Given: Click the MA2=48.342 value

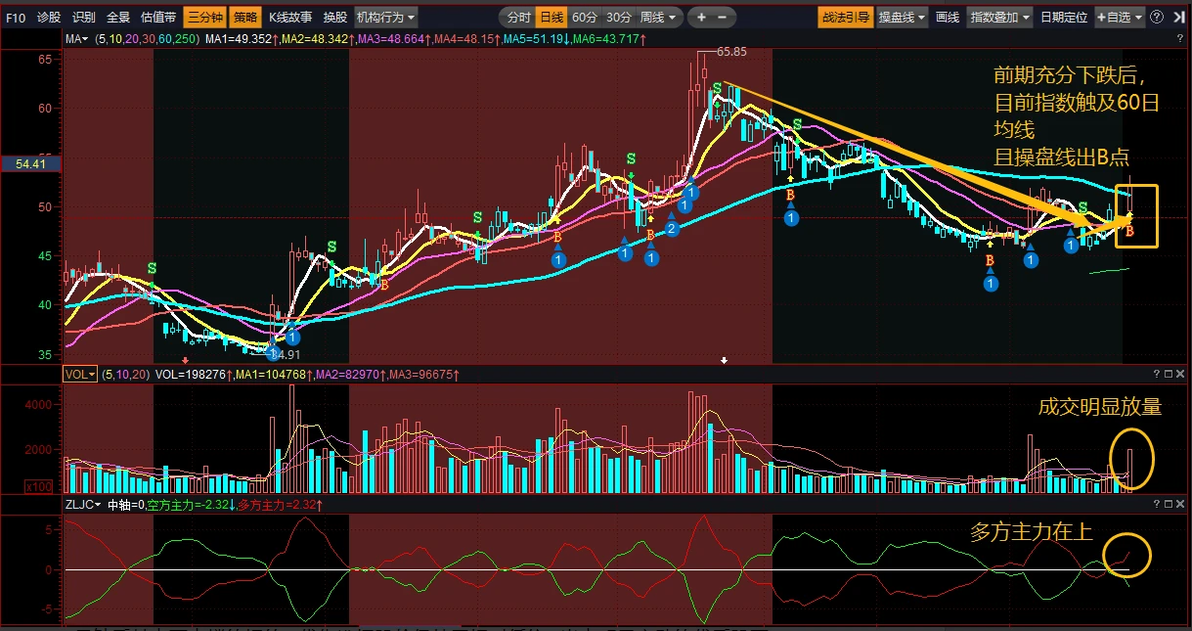Looking at the screenshot, I should pyautogui.click(x=316, y=38).
